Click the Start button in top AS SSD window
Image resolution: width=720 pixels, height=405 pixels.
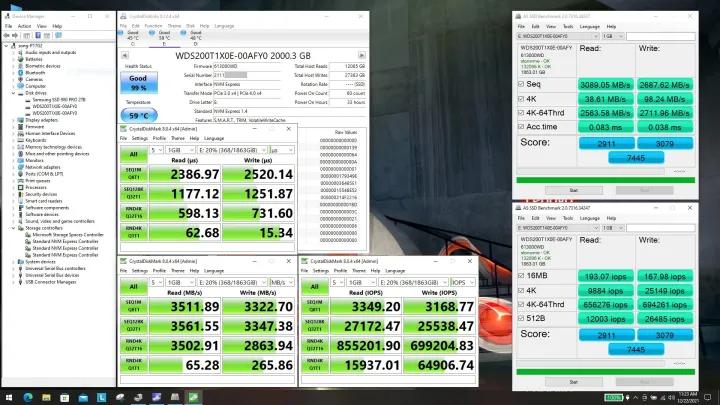click(574, 190)
